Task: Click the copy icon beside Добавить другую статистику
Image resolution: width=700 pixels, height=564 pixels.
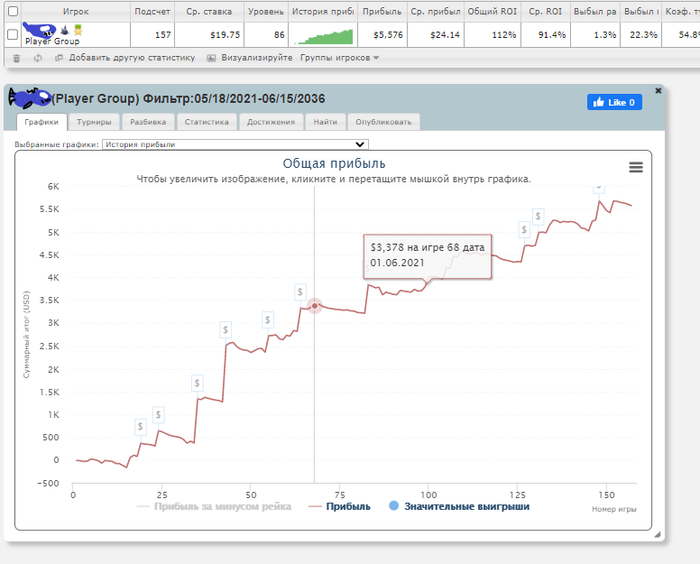Action: coord(59,58)
